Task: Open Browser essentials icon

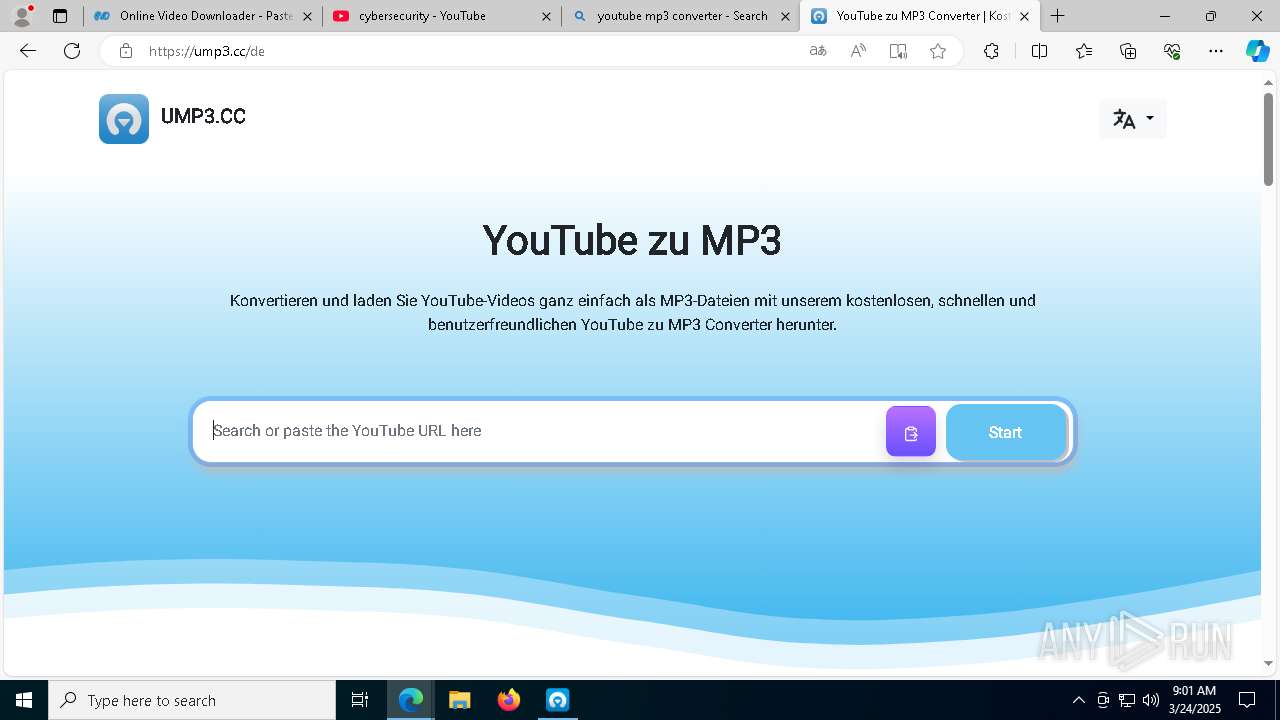Action: (1172, 51)
